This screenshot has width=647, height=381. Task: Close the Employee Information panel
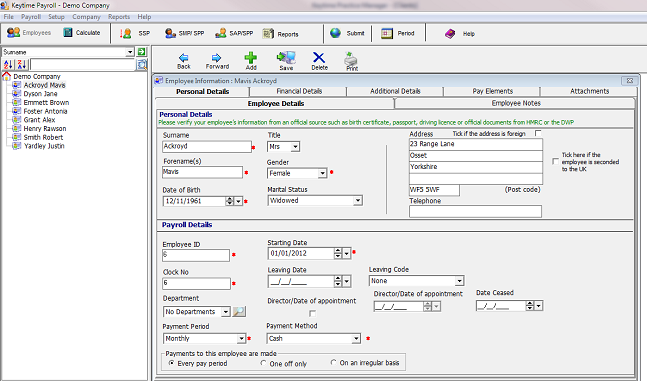[630, 80]
